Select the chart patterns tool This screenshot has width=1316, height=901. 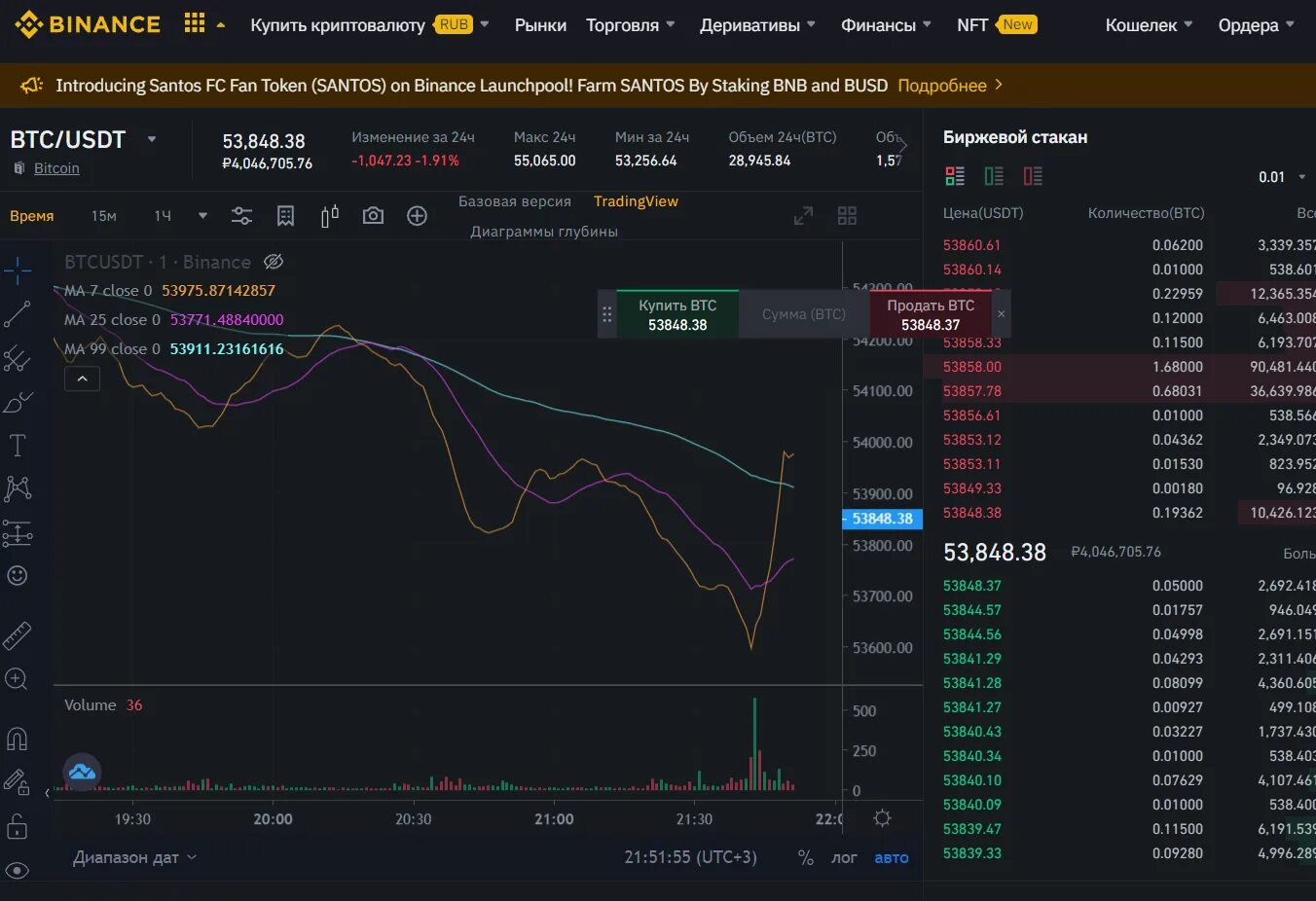pos(18,488)
